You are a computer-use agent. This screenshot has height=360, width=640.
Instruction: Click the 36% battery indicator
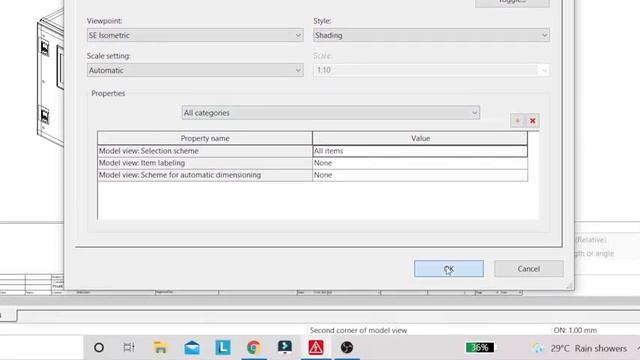[480, 348]
